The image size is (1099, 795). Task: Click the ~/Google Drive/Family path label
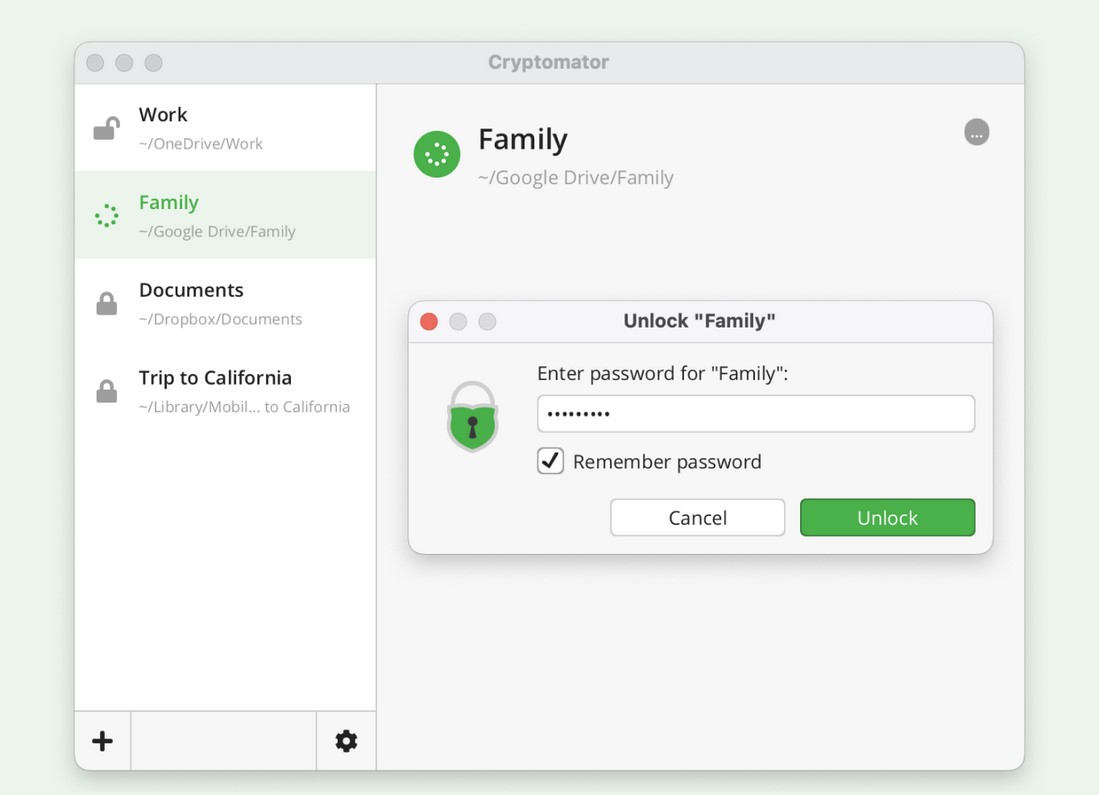[574, 177]
